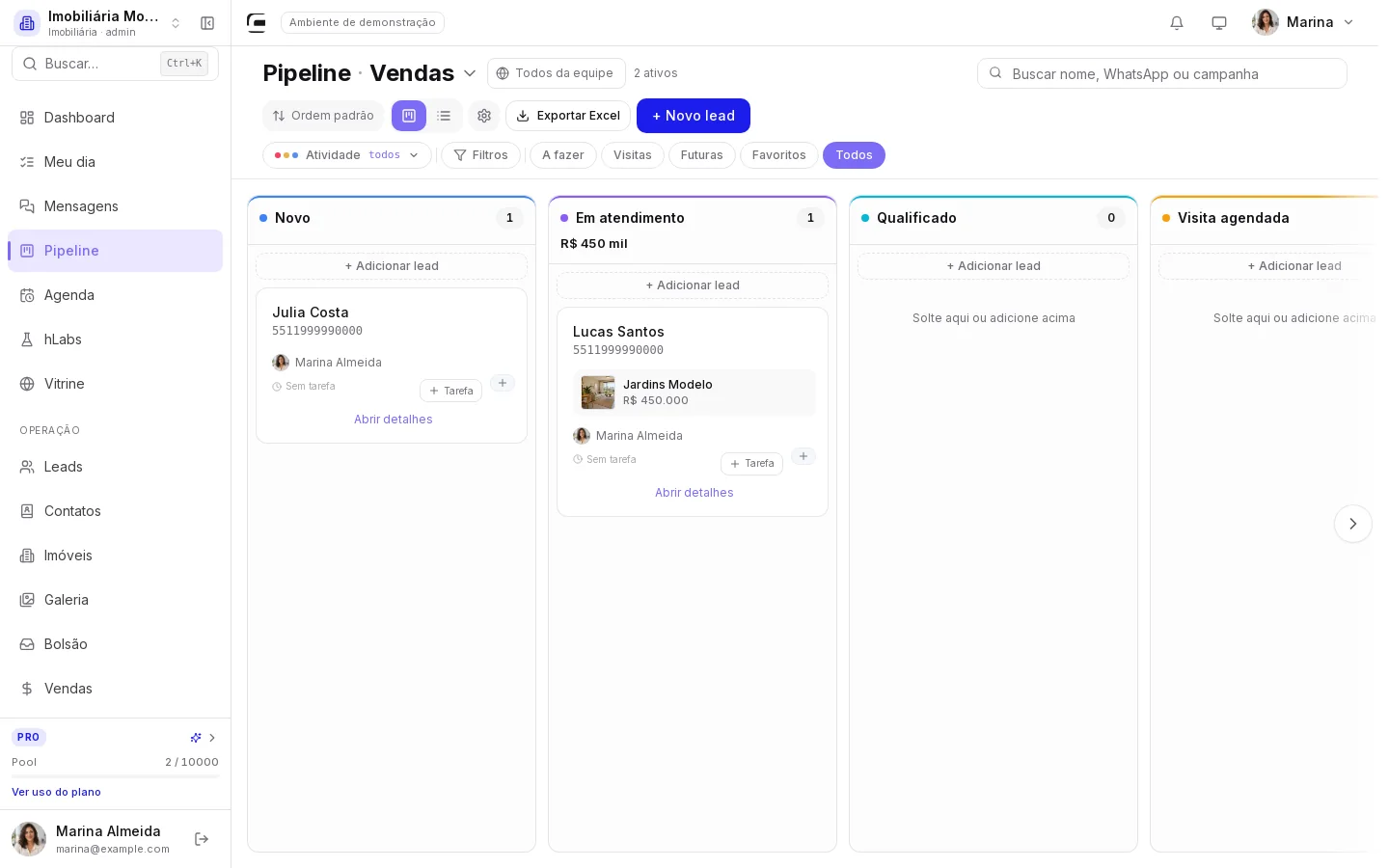
Task: Go to Mensagens in the sidebar
Action: (115, 206)
